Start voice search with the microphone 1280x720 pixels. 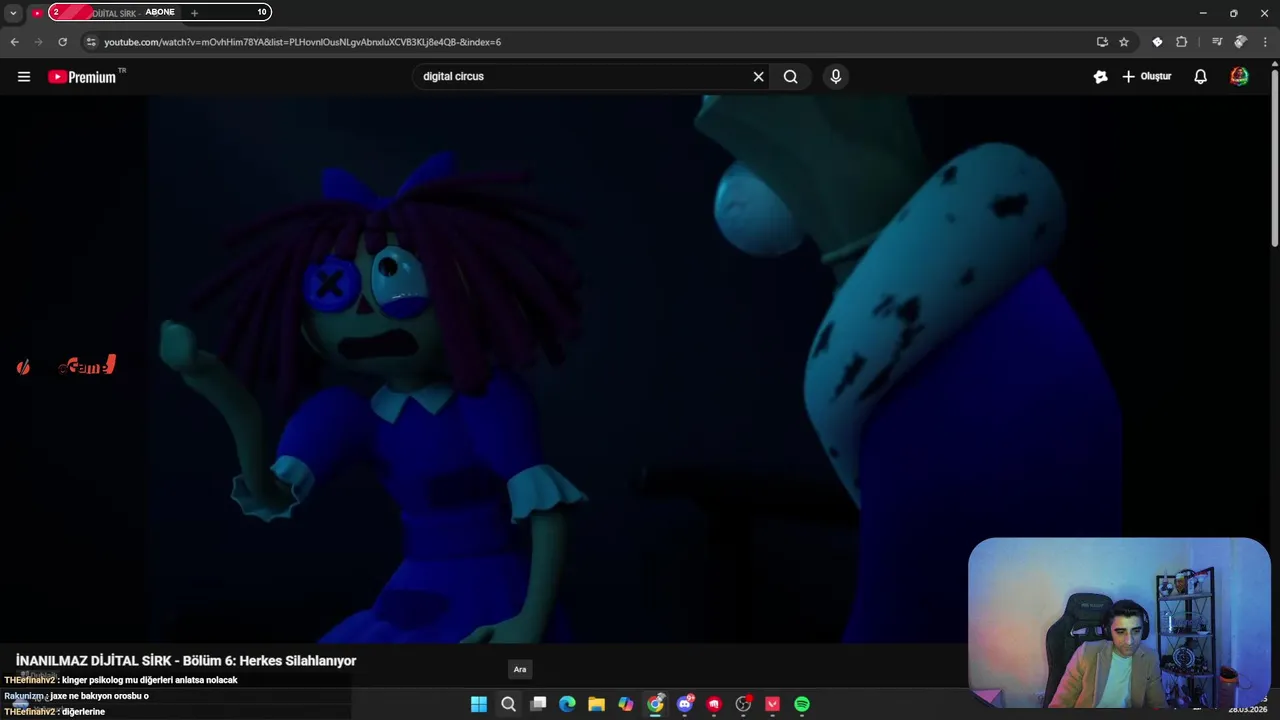(836, 77)
